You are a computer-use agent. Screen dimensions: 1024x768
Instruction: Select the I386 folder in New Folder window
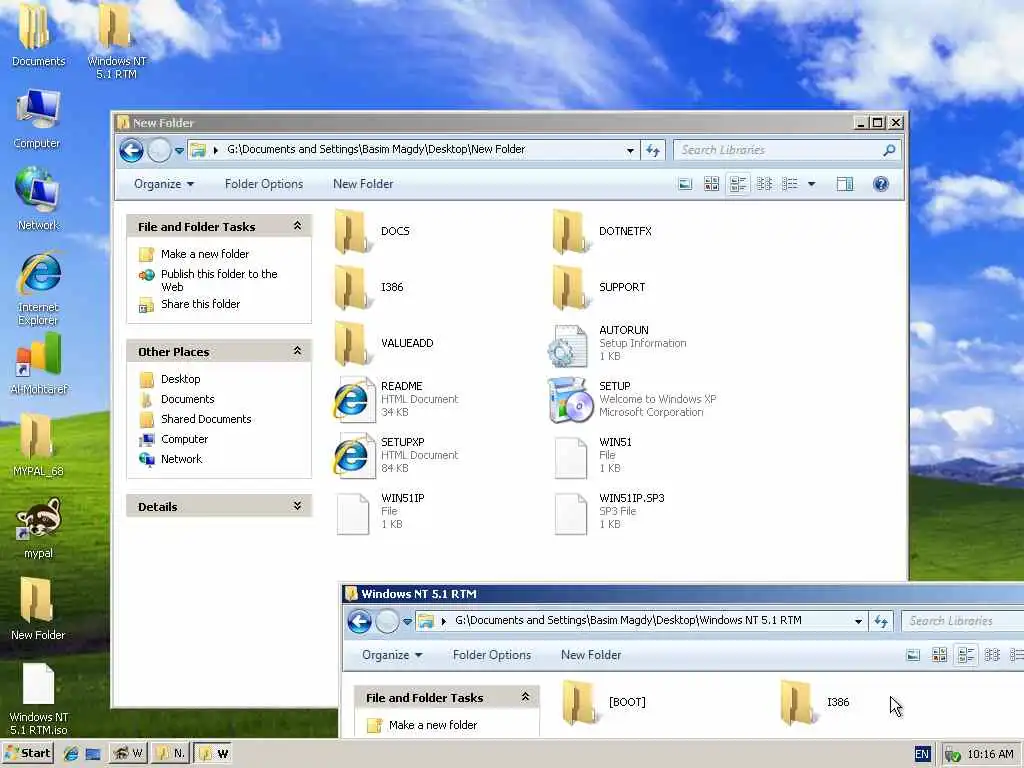[370, 287]
